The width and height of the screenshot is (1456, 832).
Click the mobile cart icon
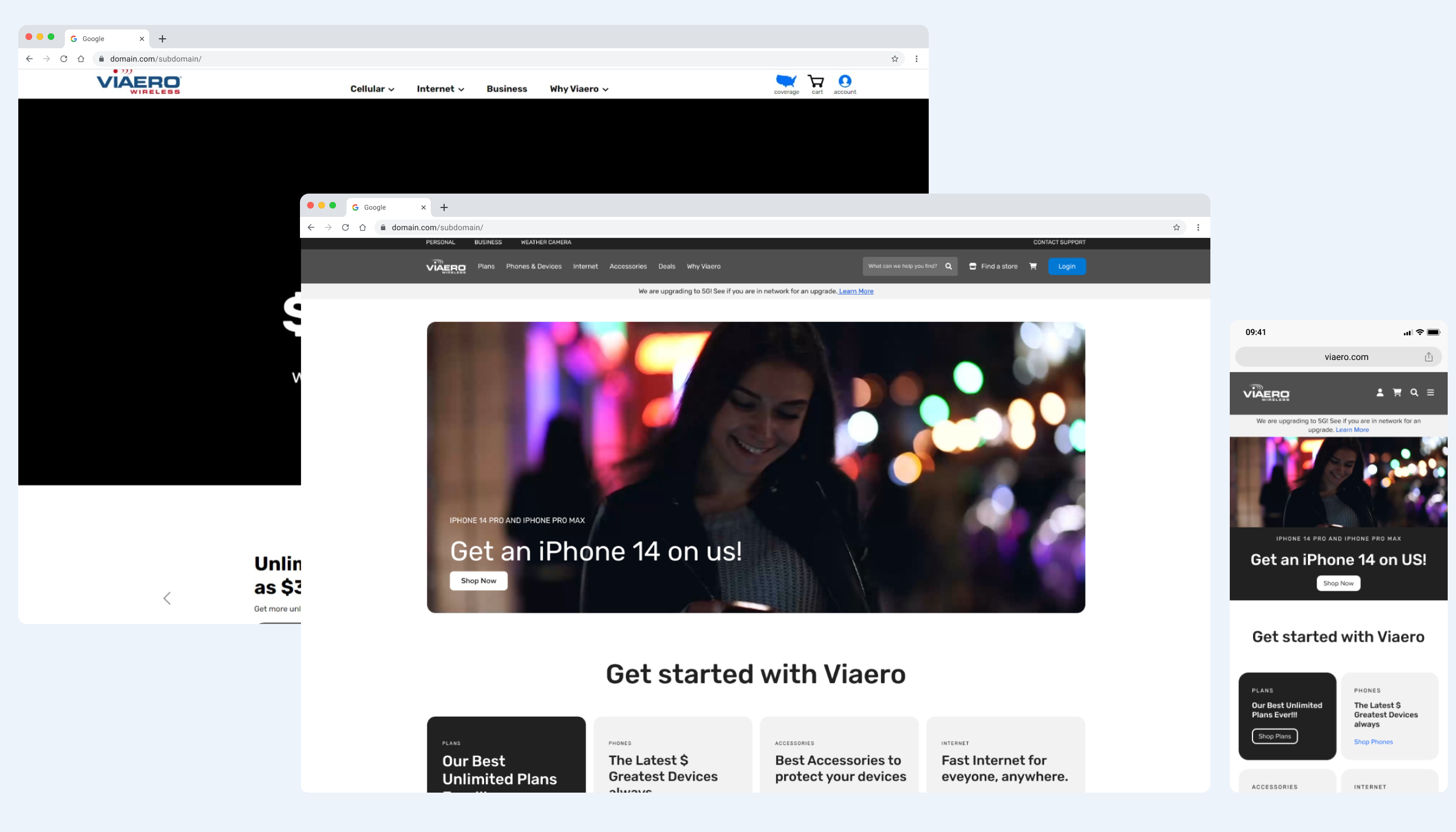pos(1397,393)
